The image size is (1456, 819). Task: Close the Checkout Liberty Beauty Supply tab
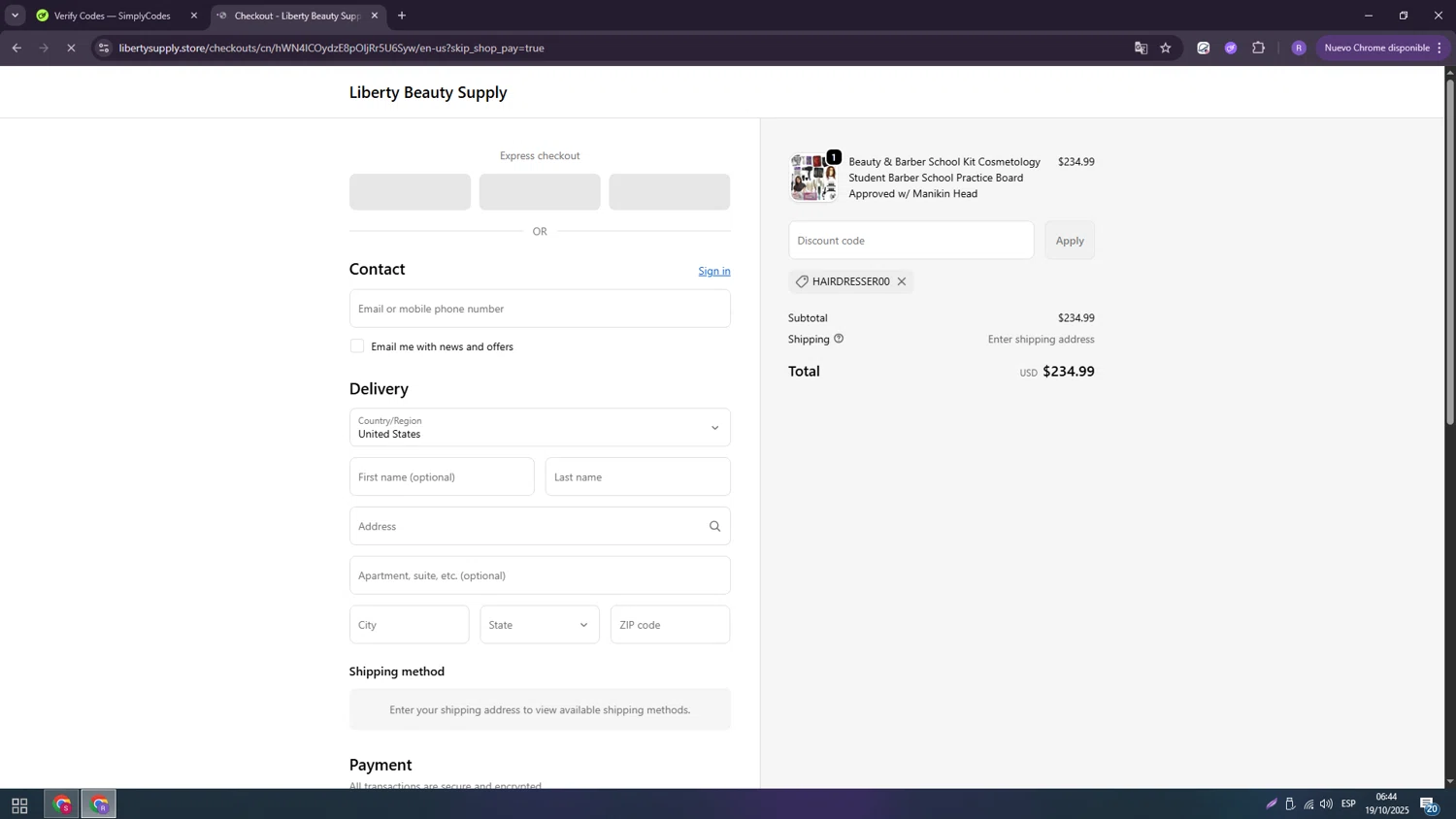click(x=375, y=16)
